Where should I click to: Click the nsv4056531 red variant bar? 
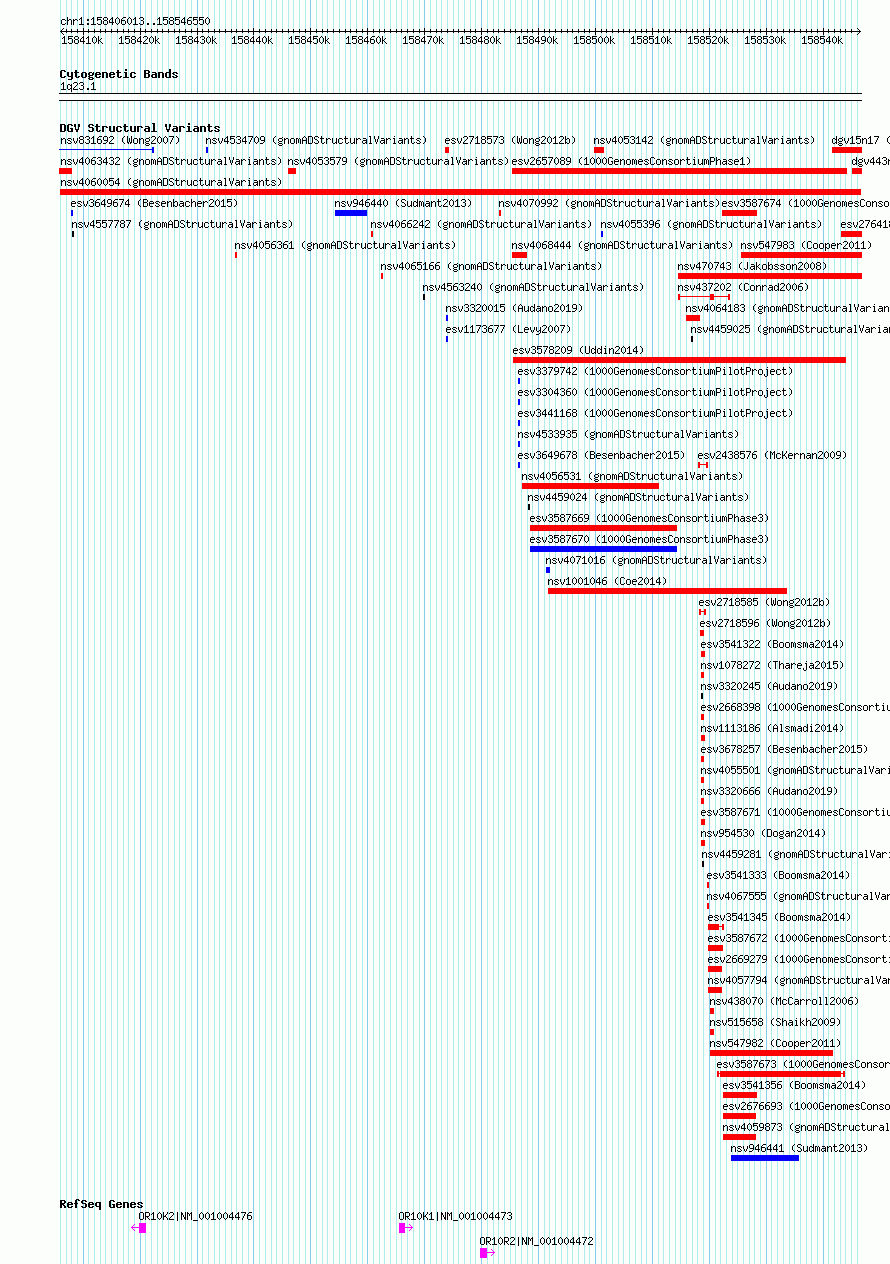591,486
